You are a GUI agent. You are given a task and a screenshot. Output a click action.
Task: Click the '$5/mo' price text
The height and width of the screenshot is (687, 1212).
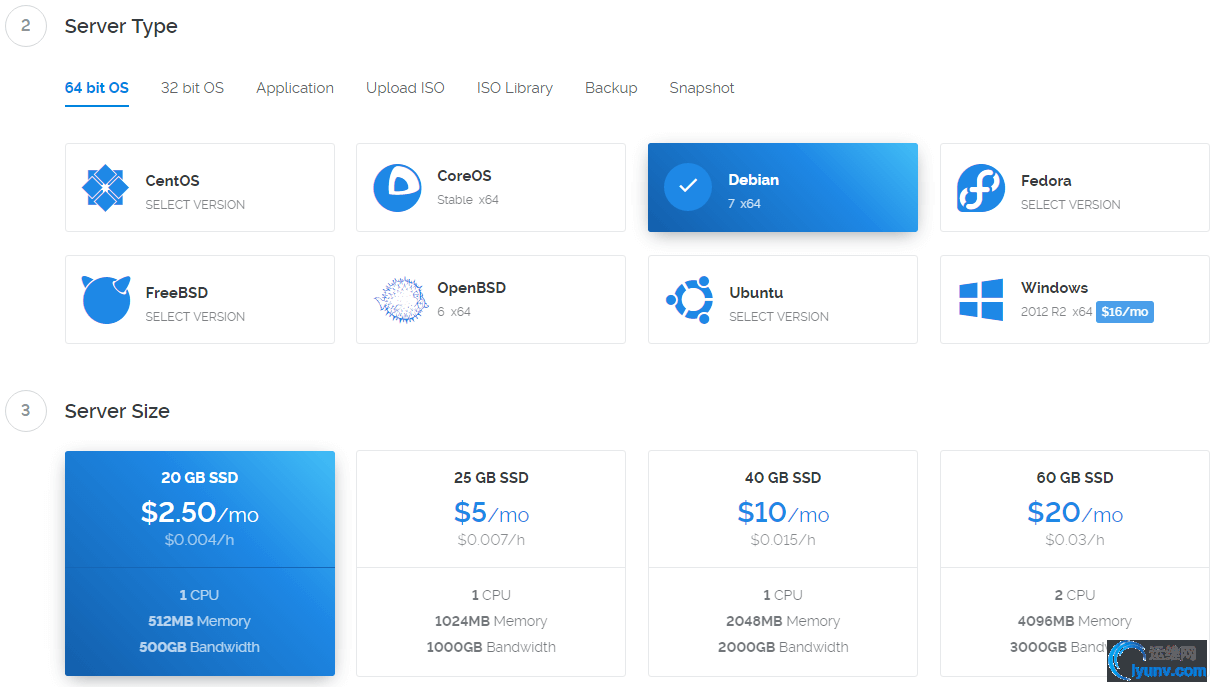click(492, 513)
